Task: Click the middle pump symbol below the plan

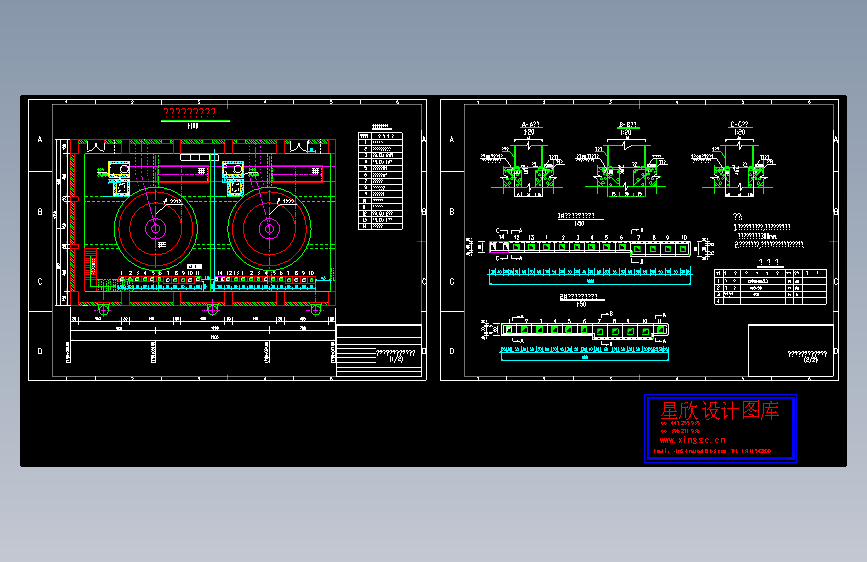Action: tap(212, 309)
